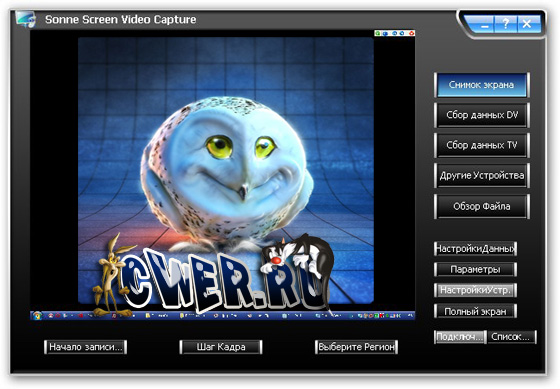Click the Start orb in the previewed taskbar
Viewport: 560px width, 389px height.
click(37, 315)
